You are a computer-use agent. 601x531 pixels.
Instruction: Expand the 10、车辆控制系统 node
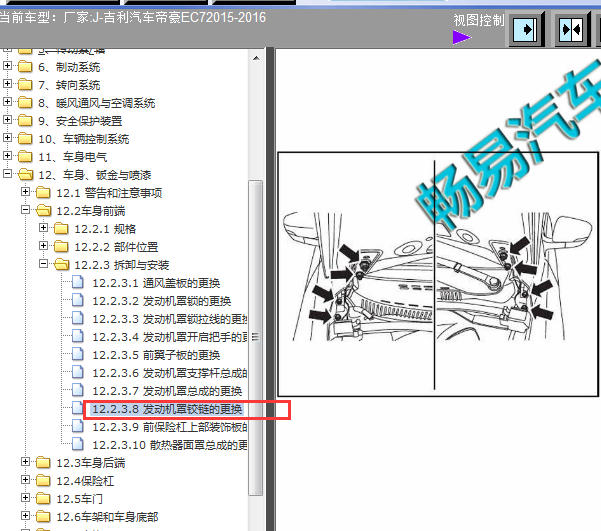pyautogui.click(x=7, y=138)
